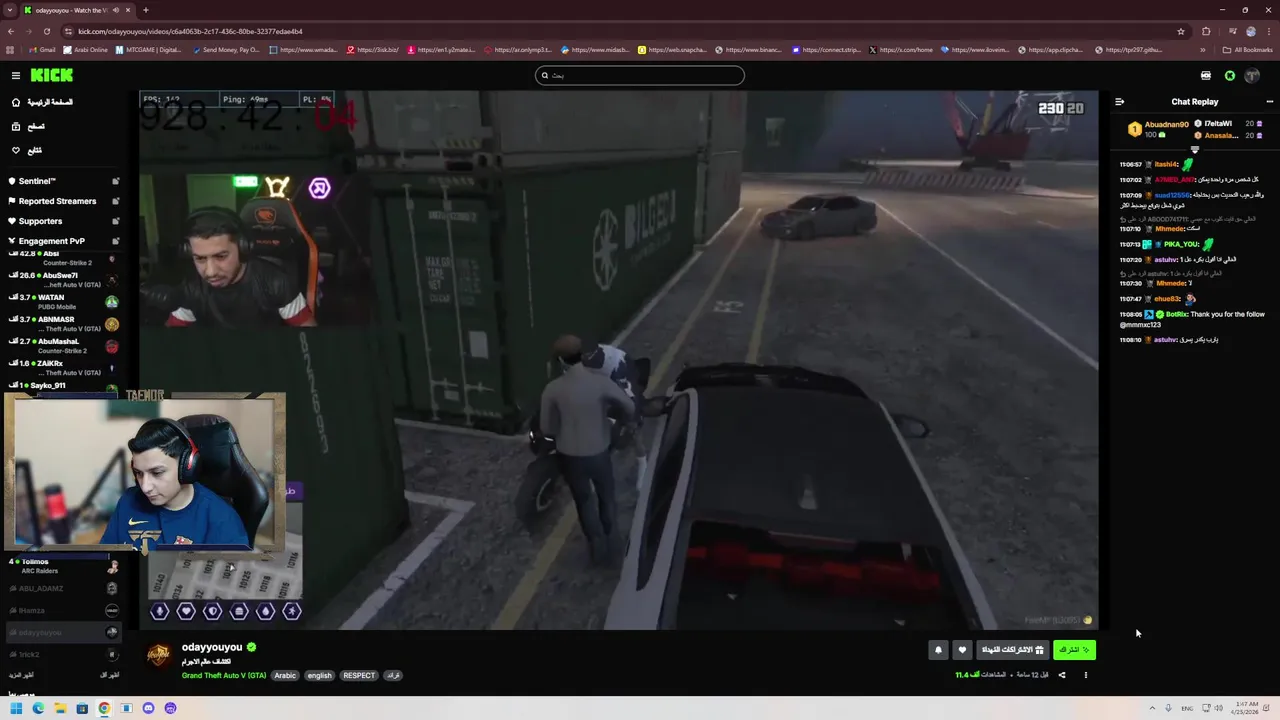Viewport: 1280px width, 720px height.
Task: Select the Arabic tag
Action: (x=285, y=675)
